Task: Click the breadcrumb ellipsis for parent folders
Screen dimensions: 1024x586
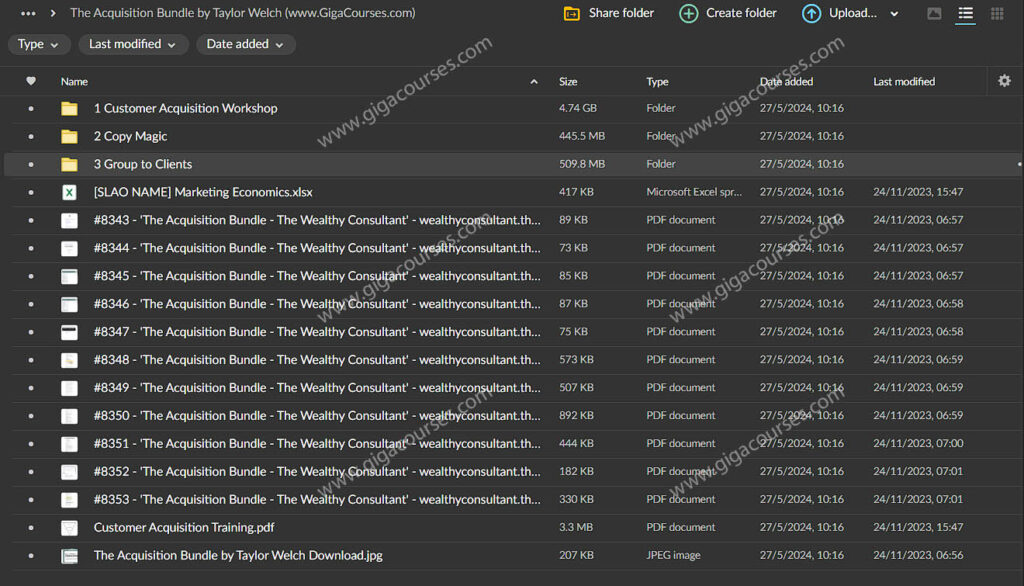Action: pos(28,13)
